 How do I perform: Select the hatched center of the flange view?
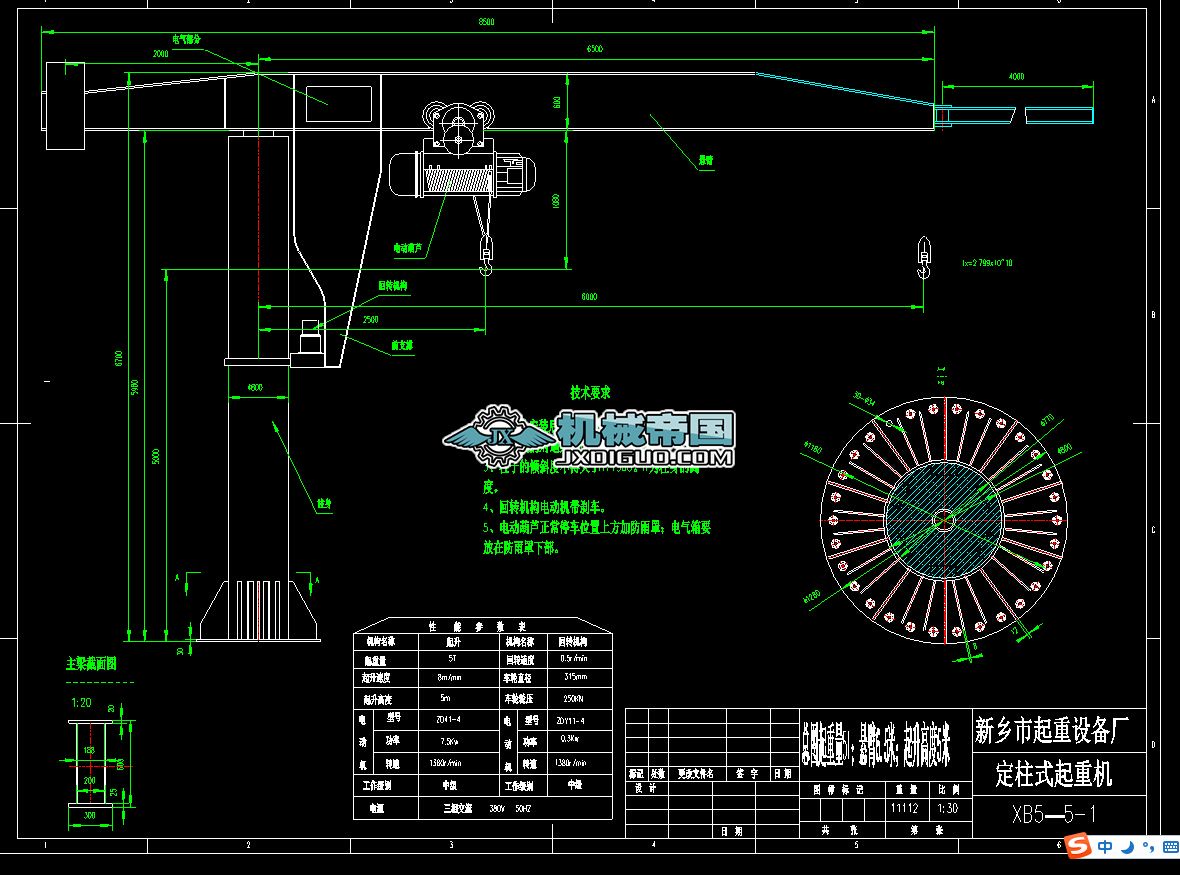pyautogui.click(x=944, y=520)
